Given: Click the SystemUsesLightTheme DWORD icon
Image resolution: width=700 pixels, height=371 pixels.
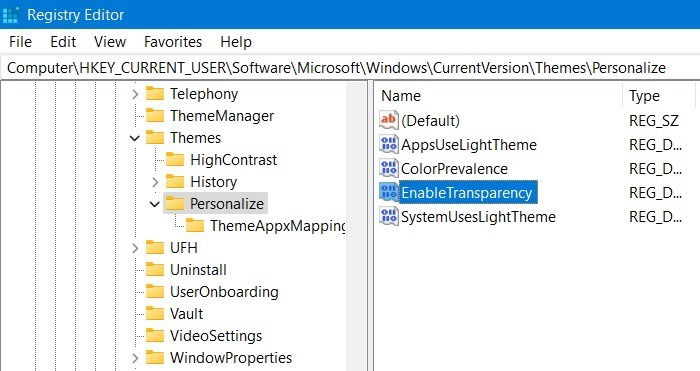Looking at the screenshot, I should click(x=388, y=217).
